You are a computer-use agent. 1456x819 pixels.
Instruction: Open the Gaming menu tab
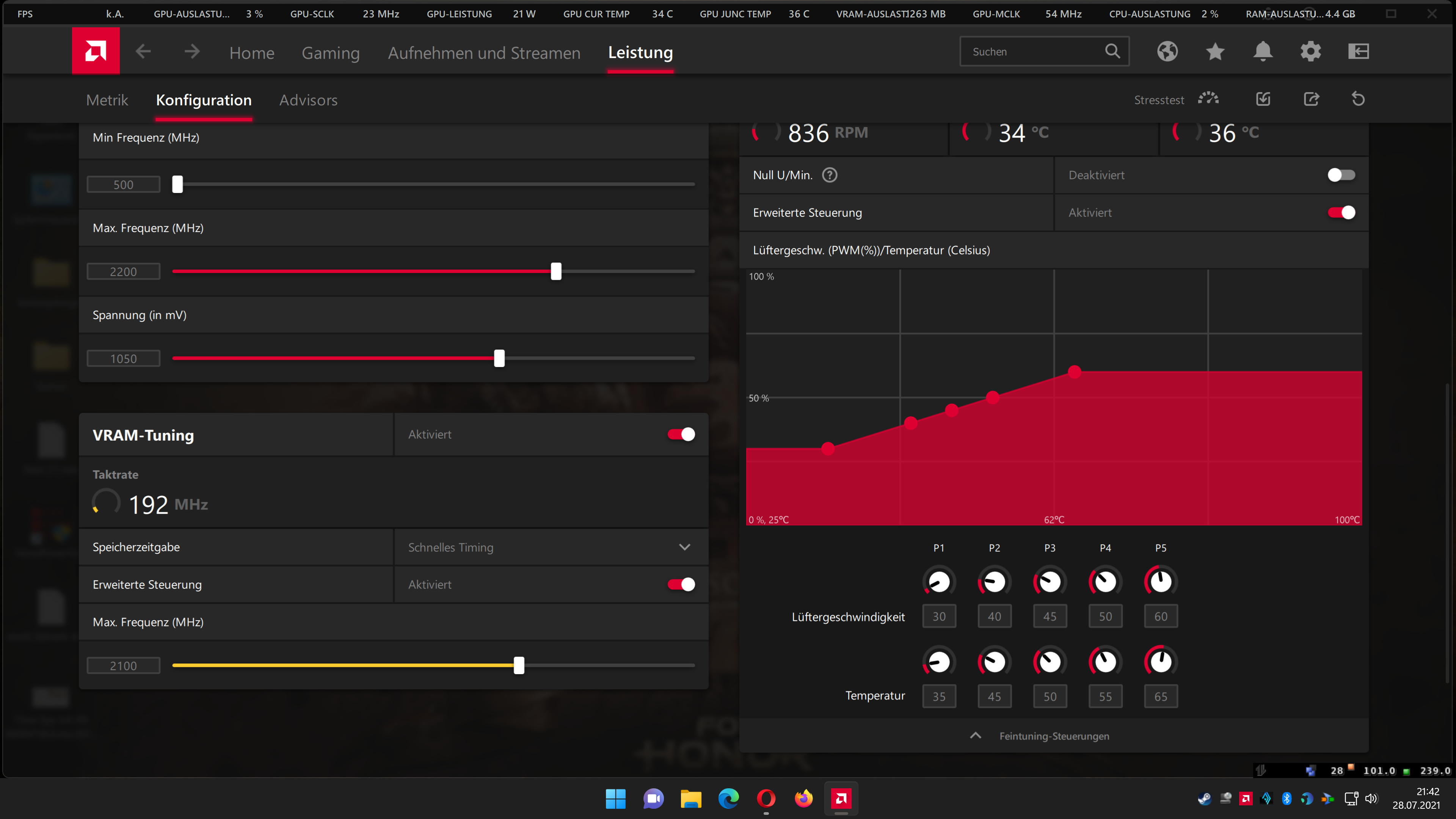click(331, 53)
